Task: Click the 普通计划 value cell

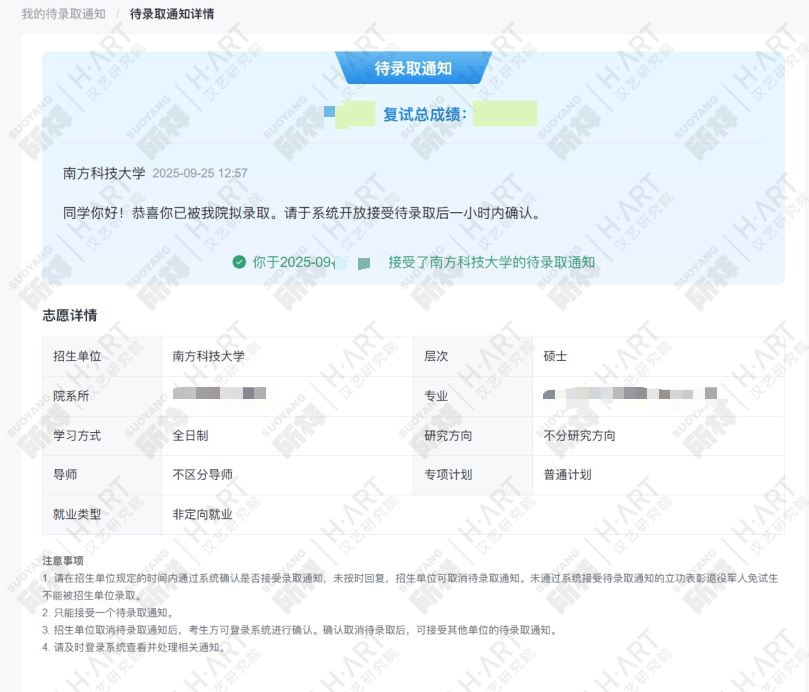Action: (x=567, y=475)
